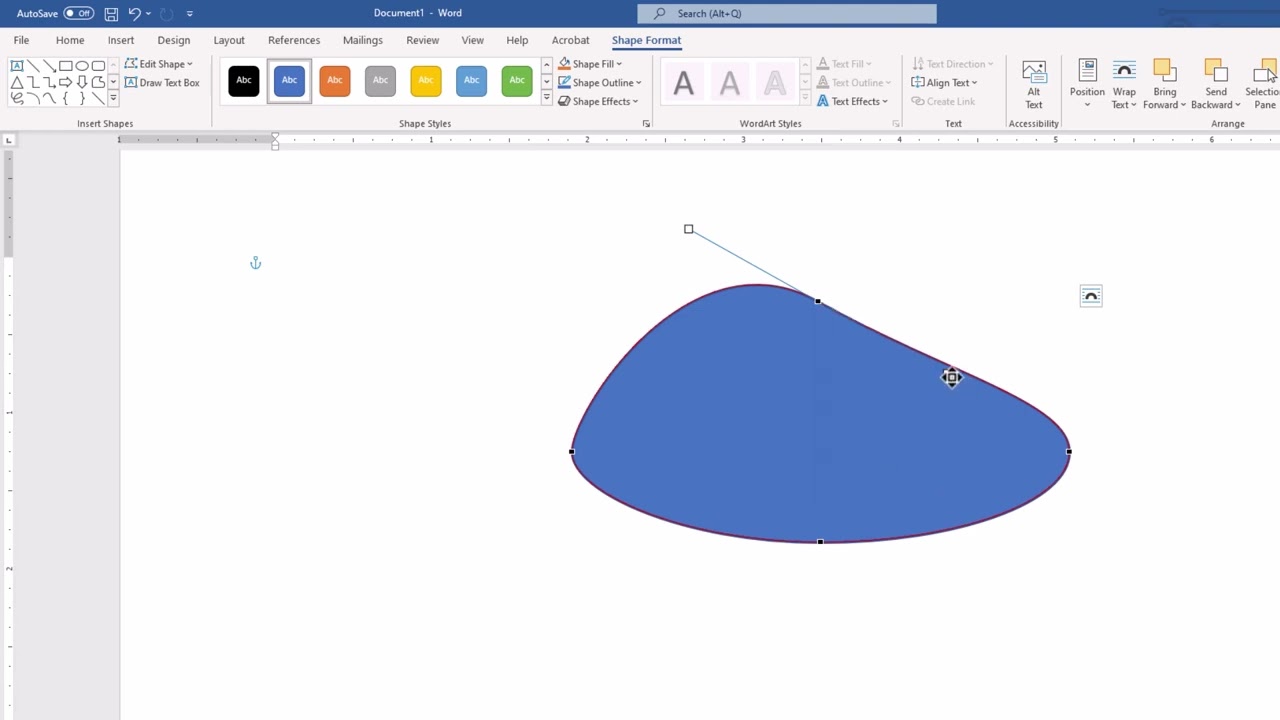Toggle the AutoSave switch
Viewport: 1280px width, 720px height.
coord(78,14)
